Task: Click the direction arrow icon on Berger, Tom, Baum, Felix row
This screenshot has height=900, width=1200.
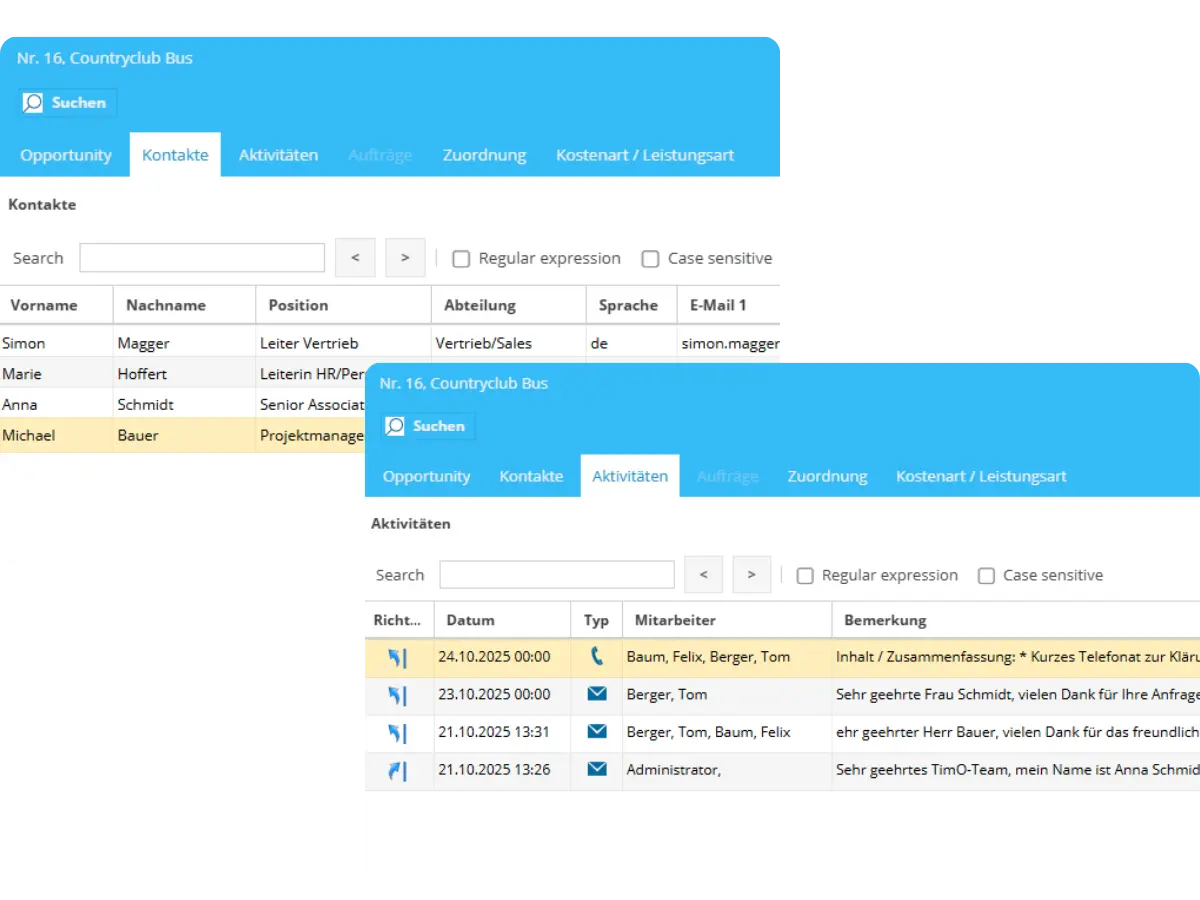Action: pyautogui.click(x=398, y=732)
